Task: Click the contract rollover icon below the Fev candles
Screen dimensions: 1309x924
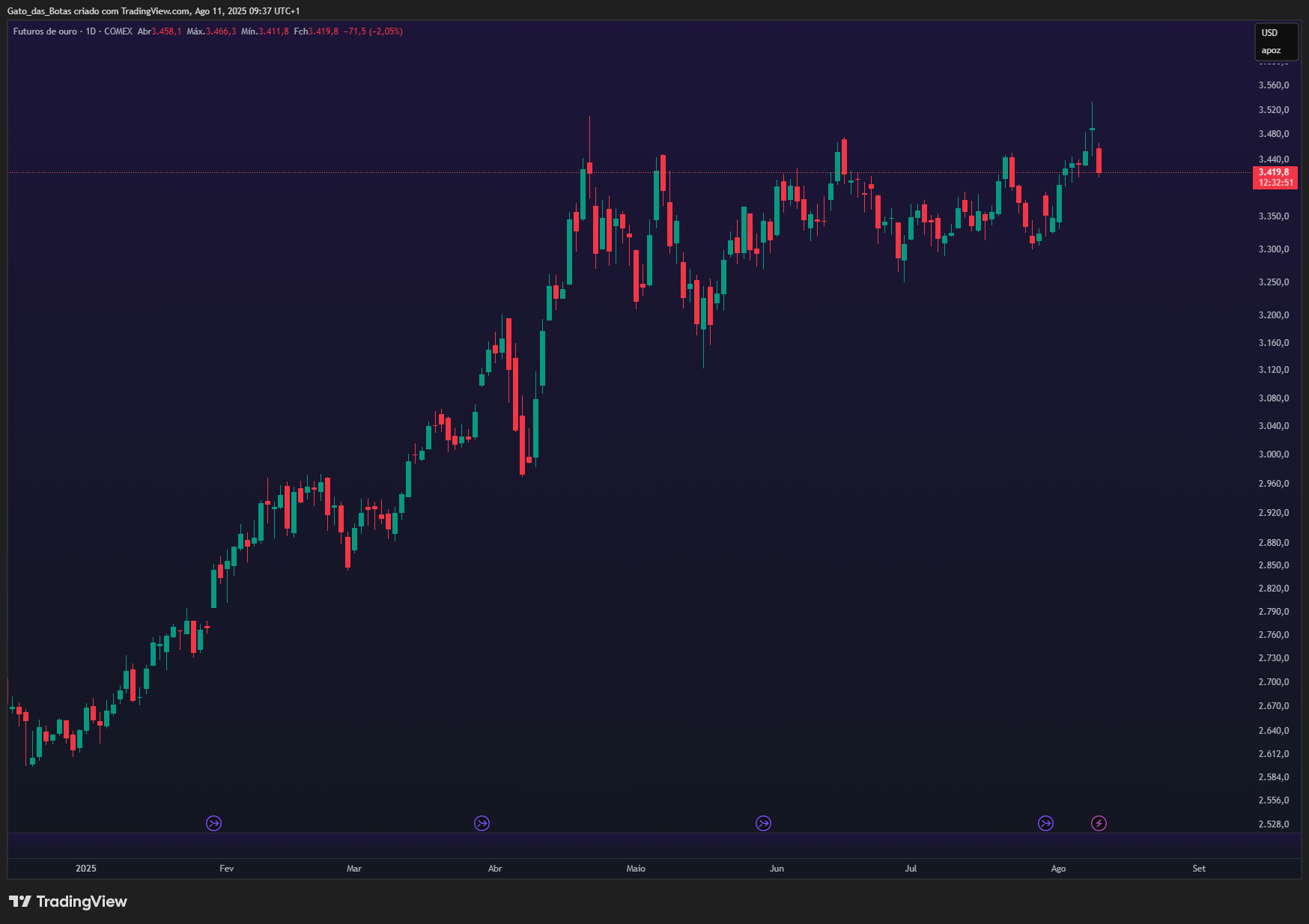Action: (214, 823)
